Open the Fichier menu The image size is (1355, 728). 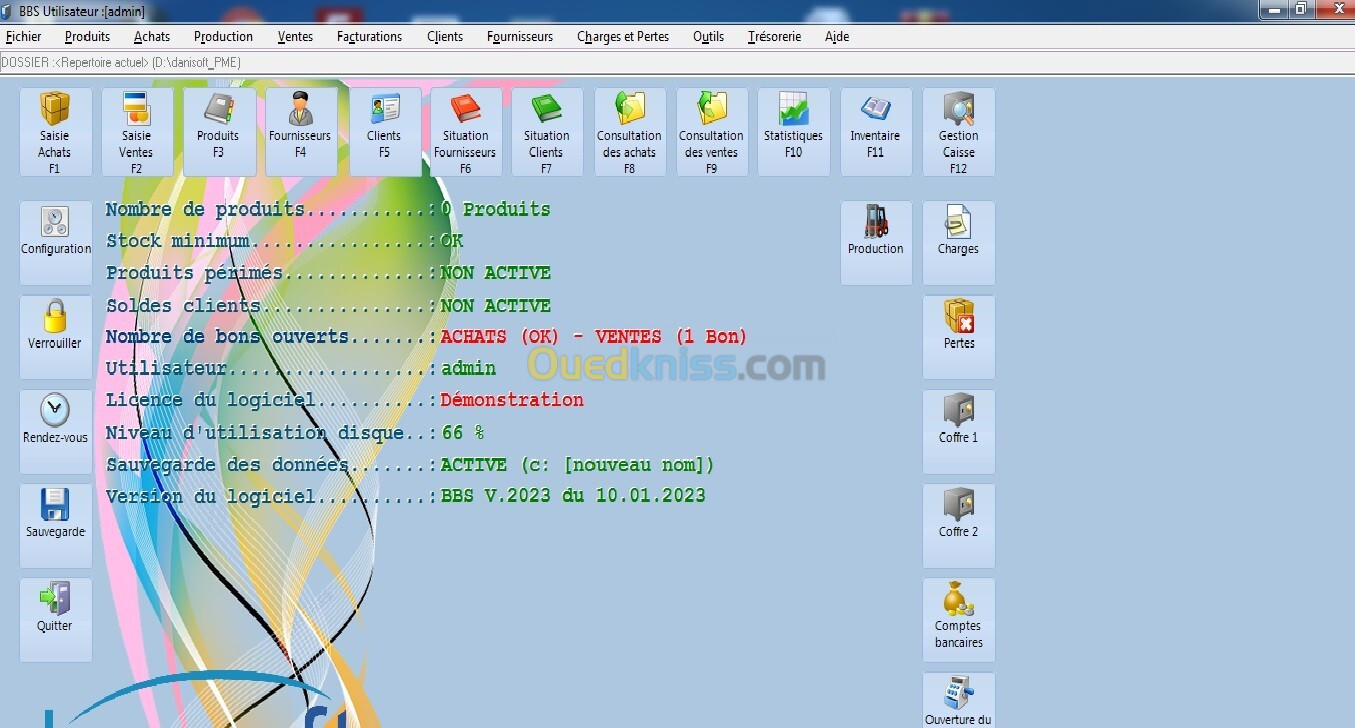pyautogui.click(x=24, y=37)
